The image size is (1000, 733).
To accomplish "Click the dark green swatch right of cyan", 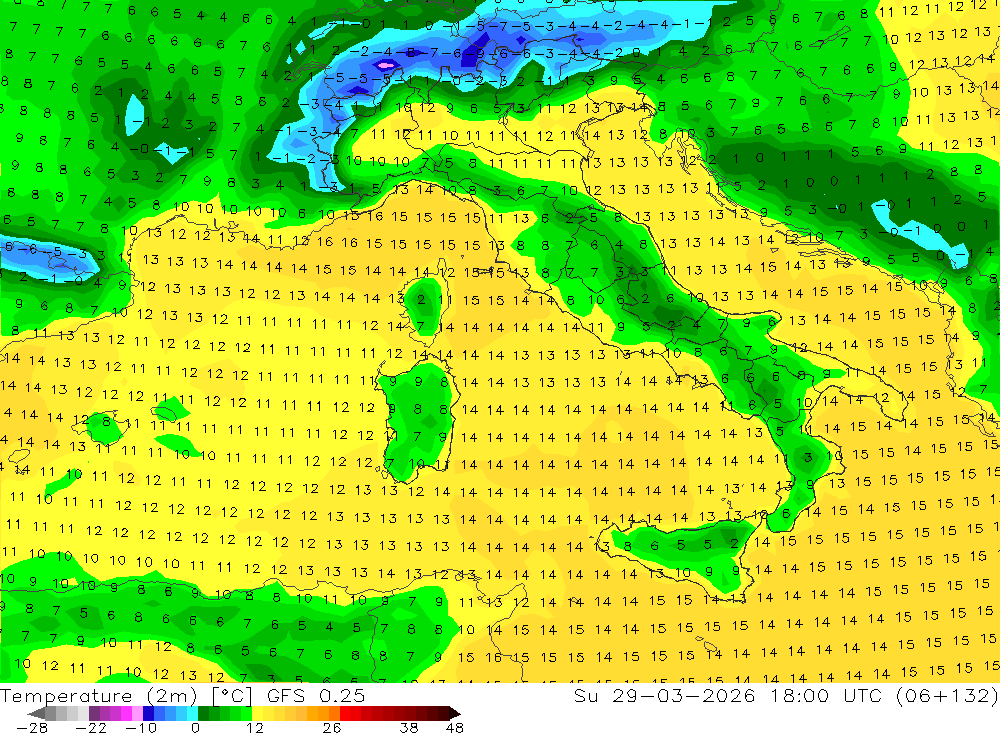I will (x=203, y=713).
